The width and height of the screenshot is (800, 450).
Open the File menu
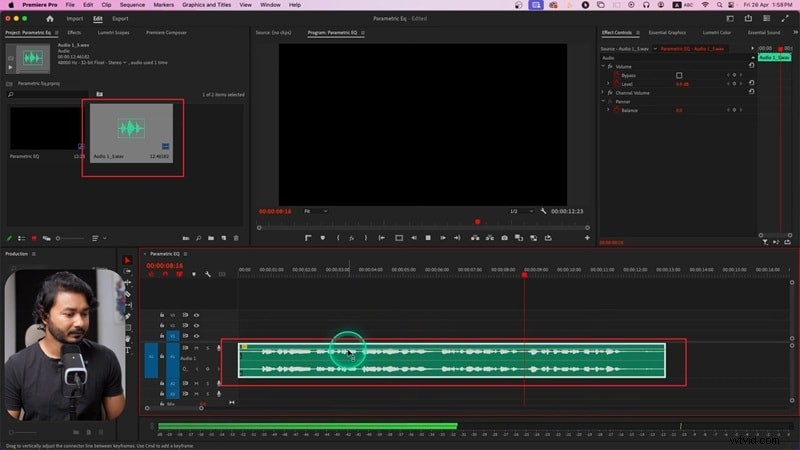click(x=70, y=5)
